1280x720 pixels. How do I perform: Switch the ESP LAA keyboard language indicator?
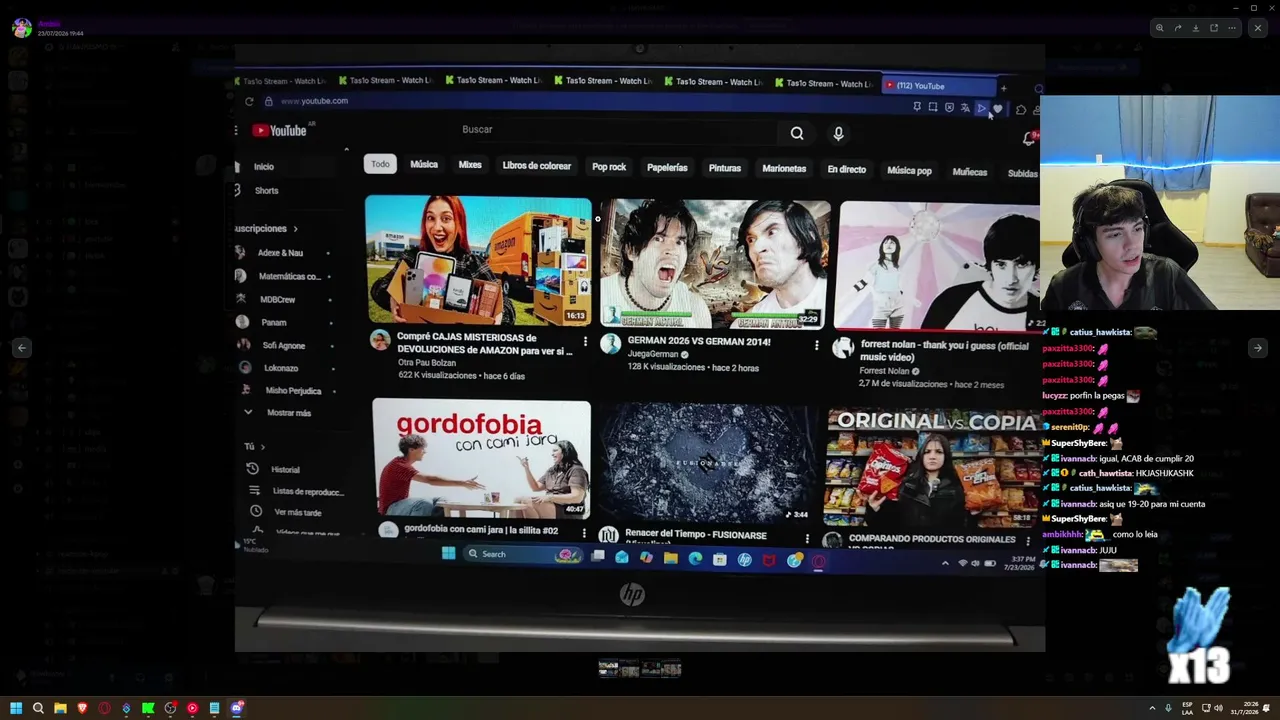click(1187, 708)
